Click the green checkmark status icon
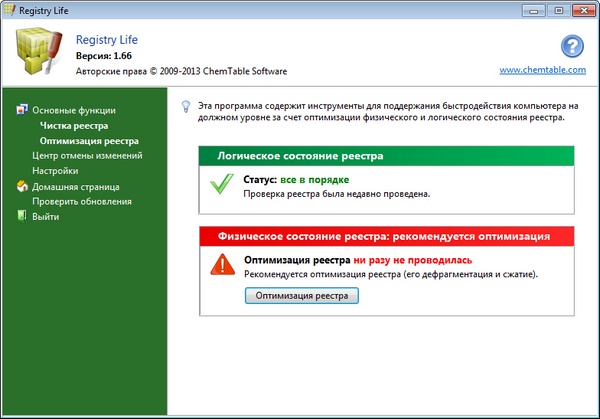The image size is (600, 419). coord(221,185)
